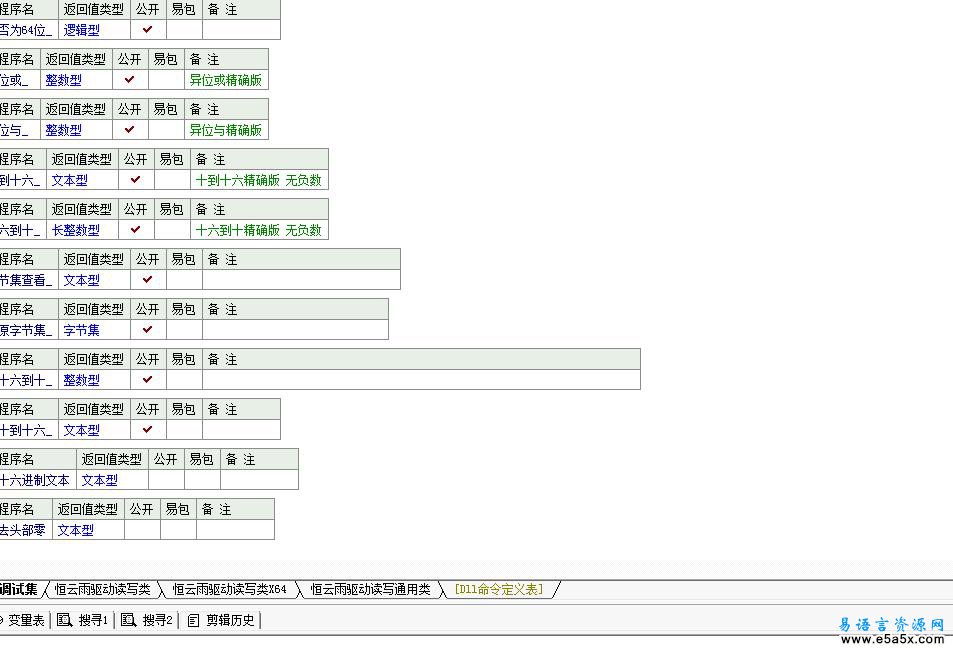Select the [Dll命令定义表] tab
Screen dimensions: 953x652
point(498,589)
